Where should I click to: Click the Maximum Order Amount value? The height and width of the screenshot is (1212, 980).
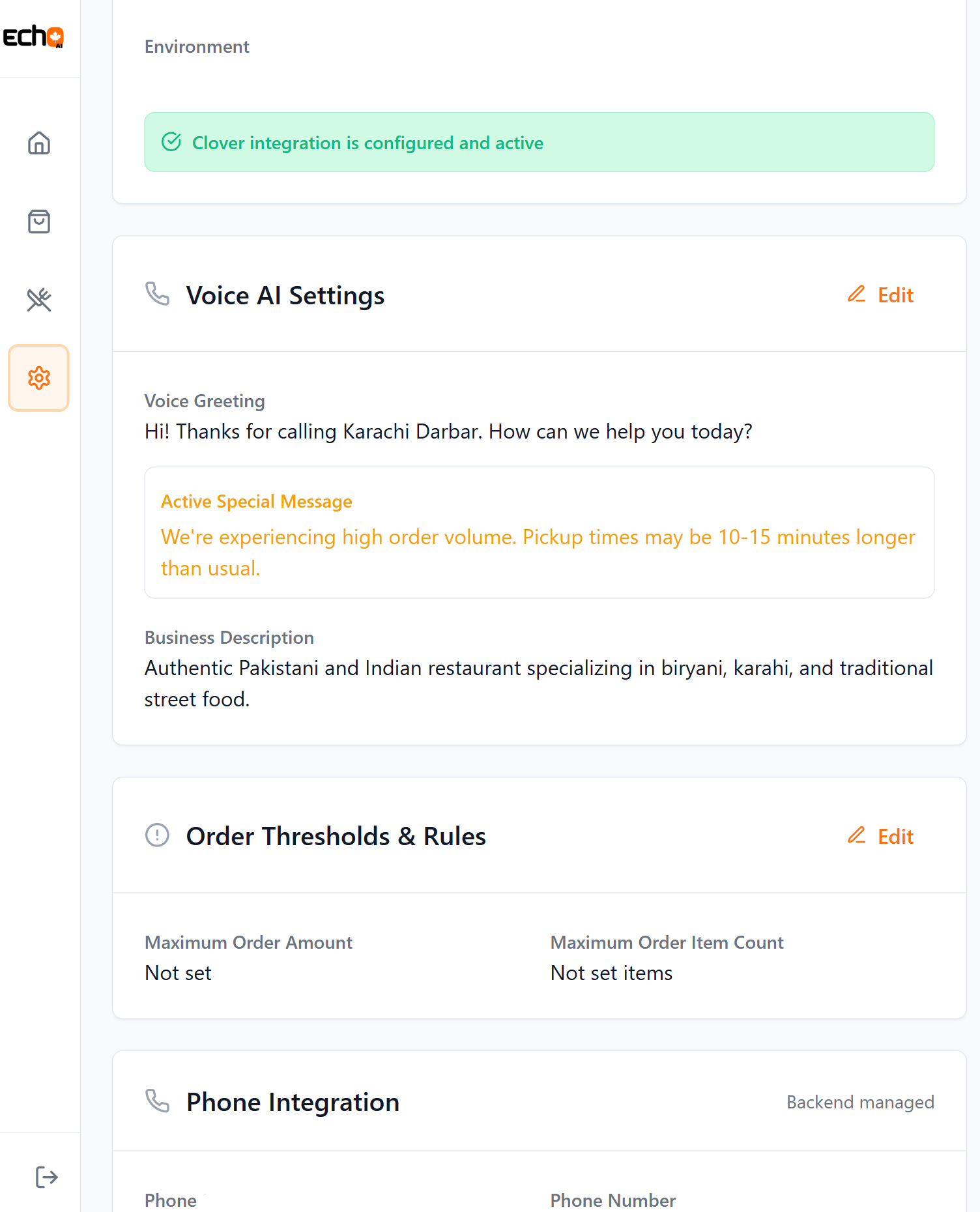178,973
